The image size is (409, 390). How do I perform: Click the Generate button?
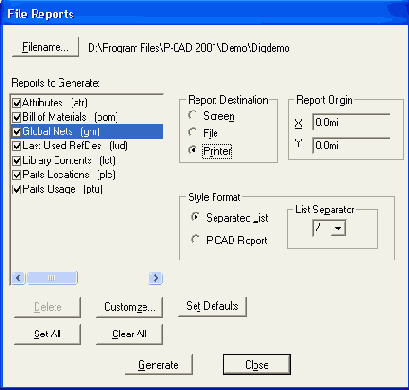click(x=159, y=365)
